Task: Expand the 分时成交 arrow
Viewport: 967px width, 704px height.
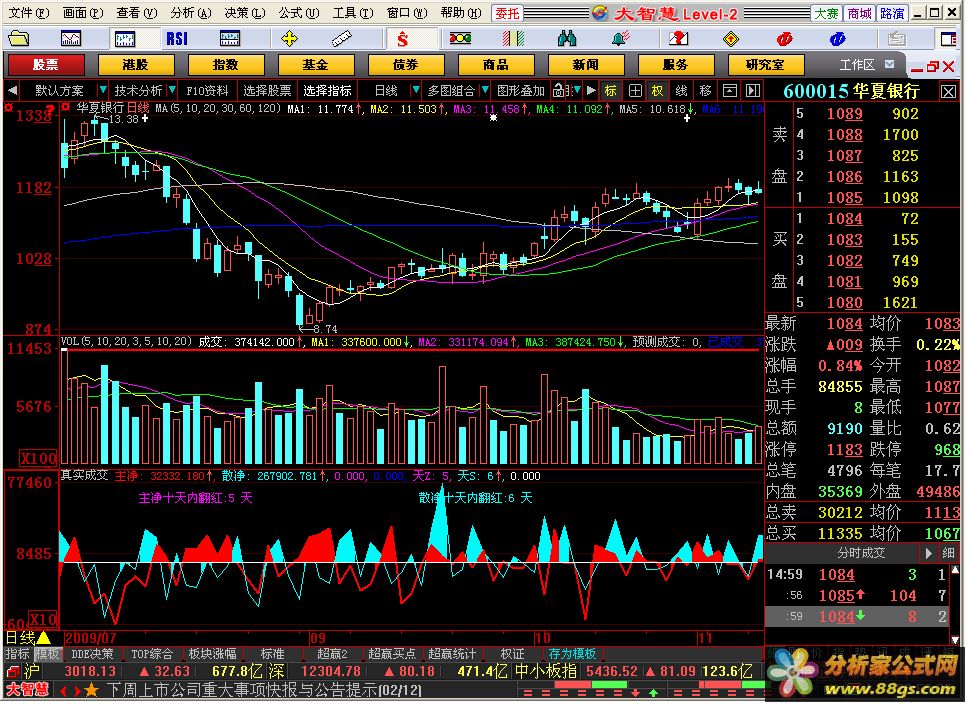Action: coord(928,554)
